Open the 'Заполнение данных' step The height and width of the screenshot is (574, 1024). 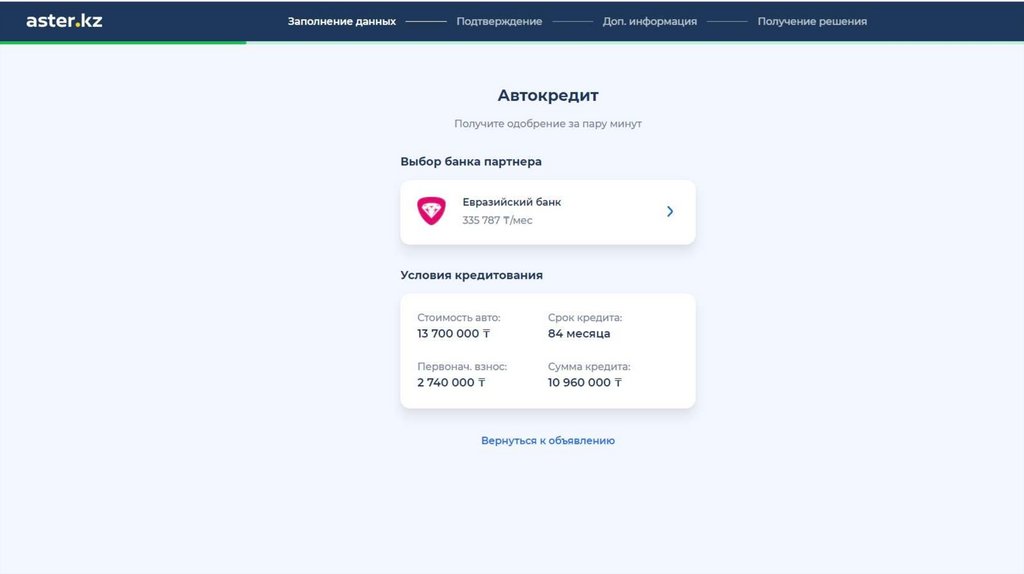coord(342,21)
